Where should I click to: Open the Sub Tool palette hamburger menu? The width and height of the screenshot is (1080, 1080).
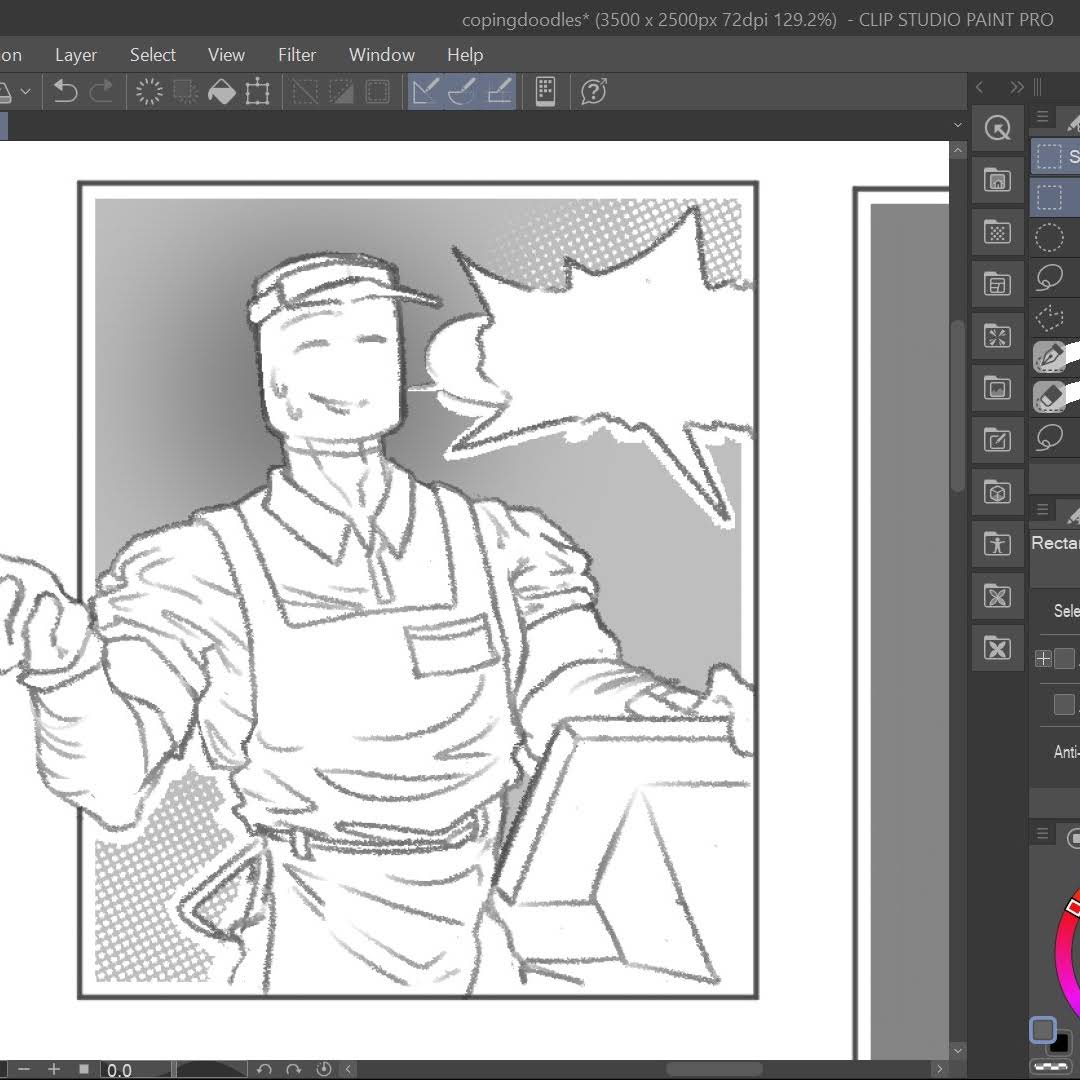click(x=1043, y=116)
